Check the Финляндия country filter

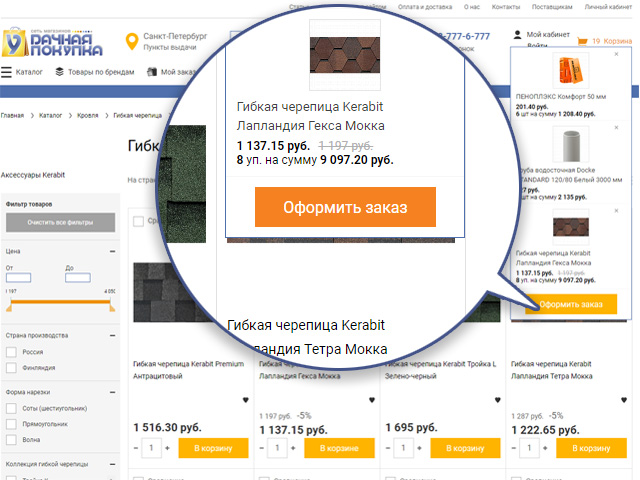[11, 367]
